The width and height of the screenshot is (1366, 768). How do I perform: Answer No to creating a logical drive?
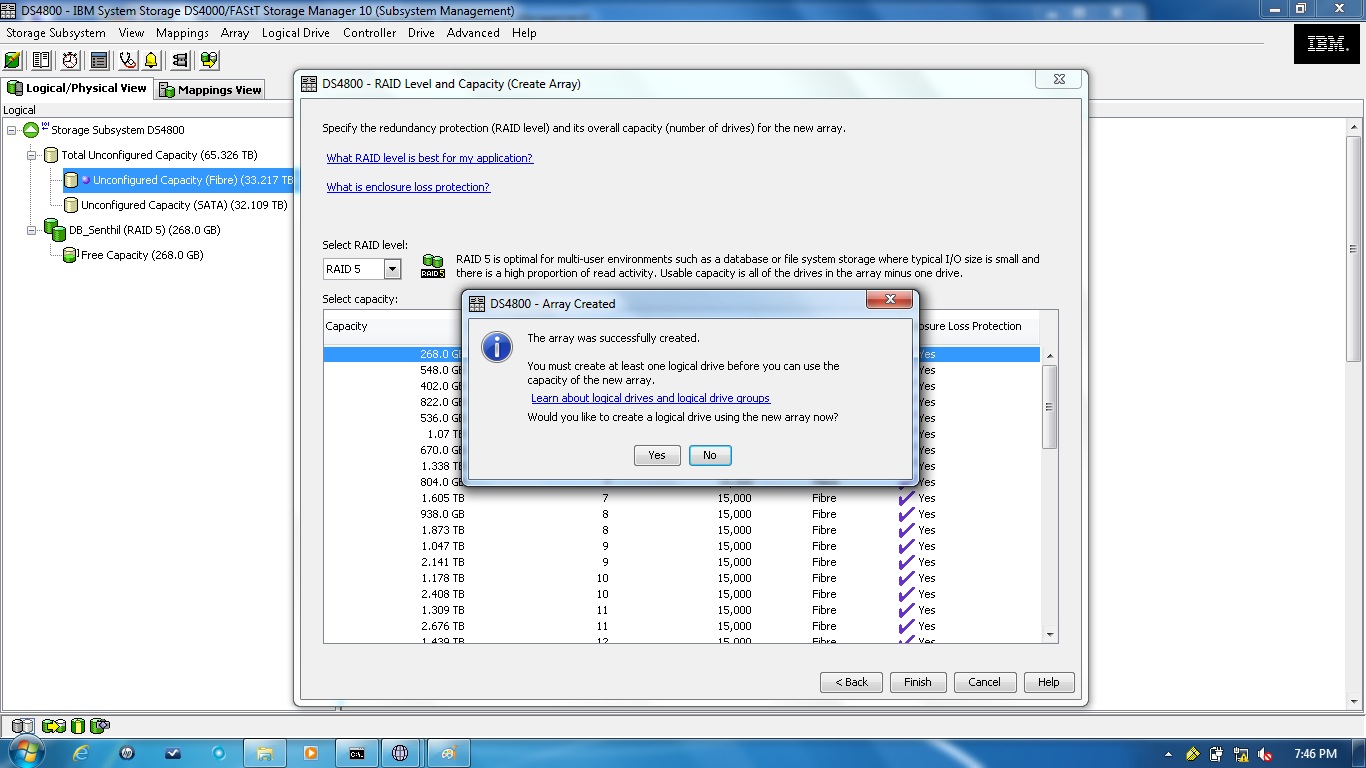[x=709, y=455]
